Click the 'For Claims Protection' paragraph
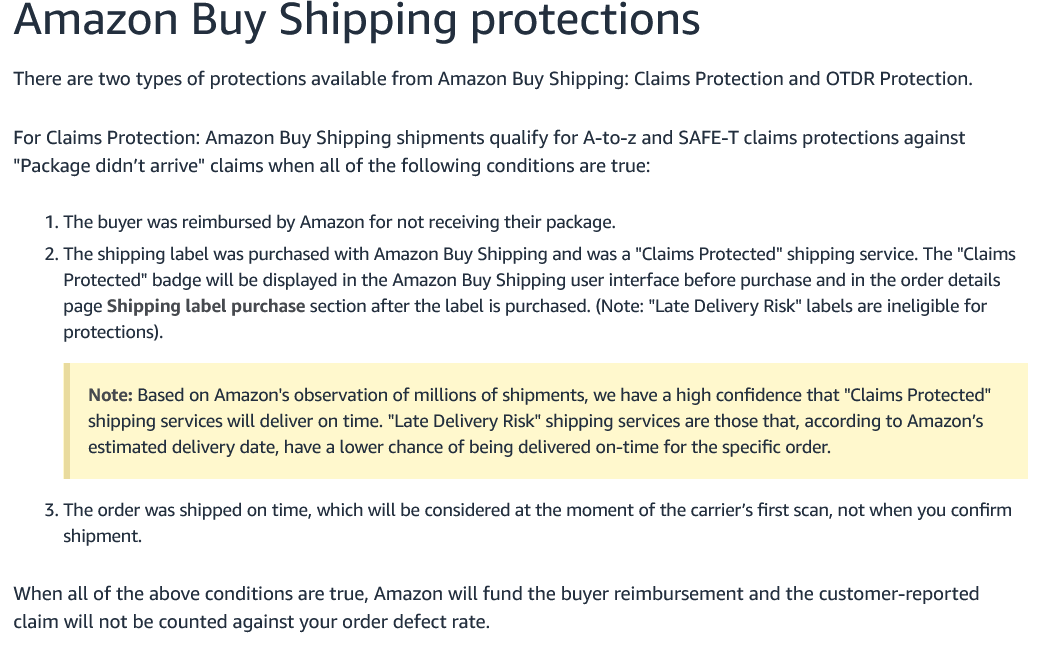The height and width of the screenshot is (653, 1046). 489,151
